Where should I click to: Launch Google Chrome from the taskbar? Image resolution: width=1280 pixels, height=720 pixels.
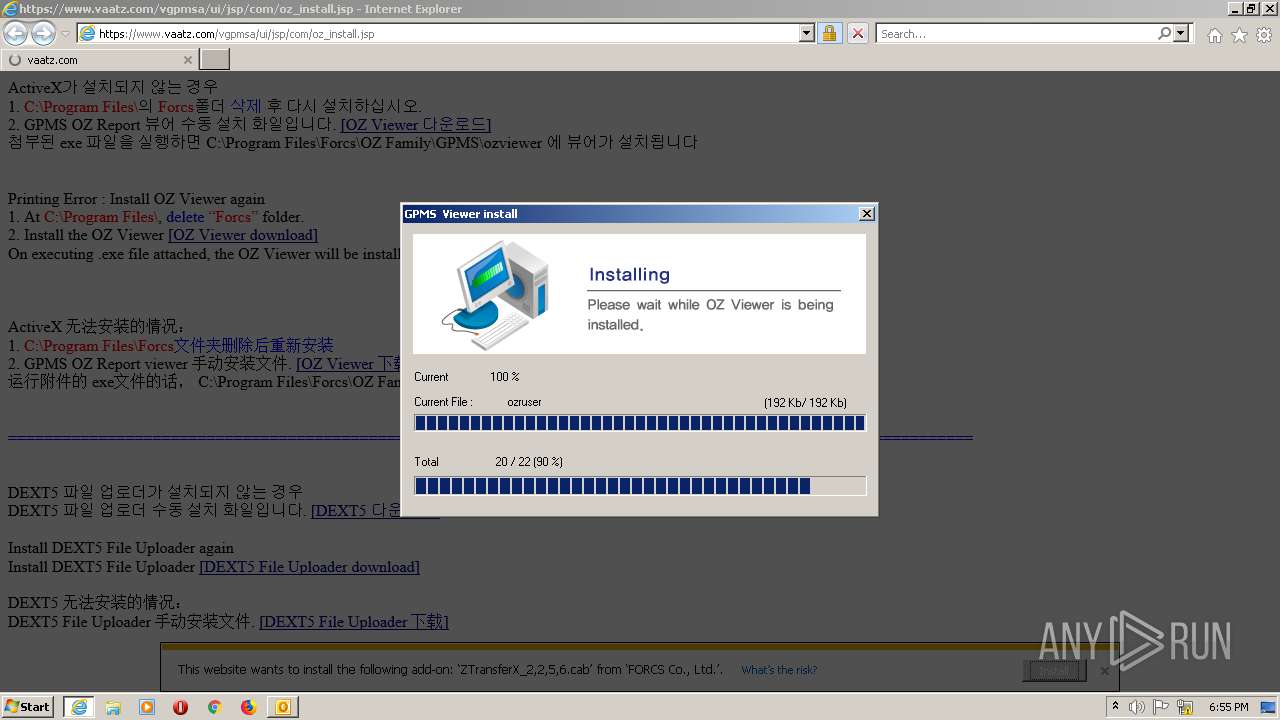(x=215, y=707)
